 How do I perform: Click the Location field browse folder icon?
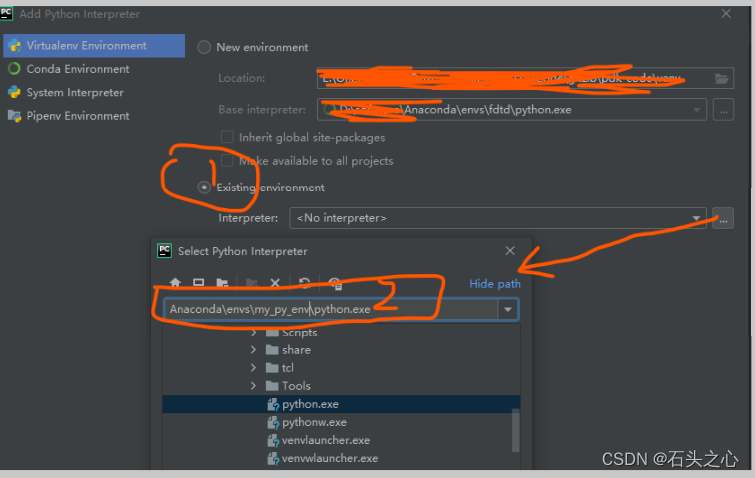tap(721, 78)
